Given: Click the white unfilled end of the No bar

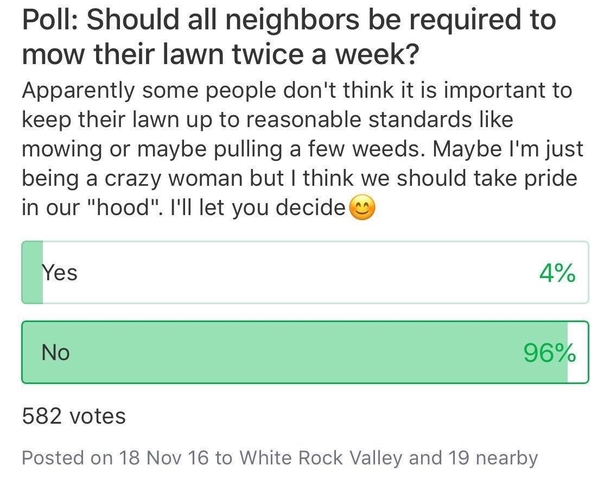Looking at the screenshot, I should point(578,352).
